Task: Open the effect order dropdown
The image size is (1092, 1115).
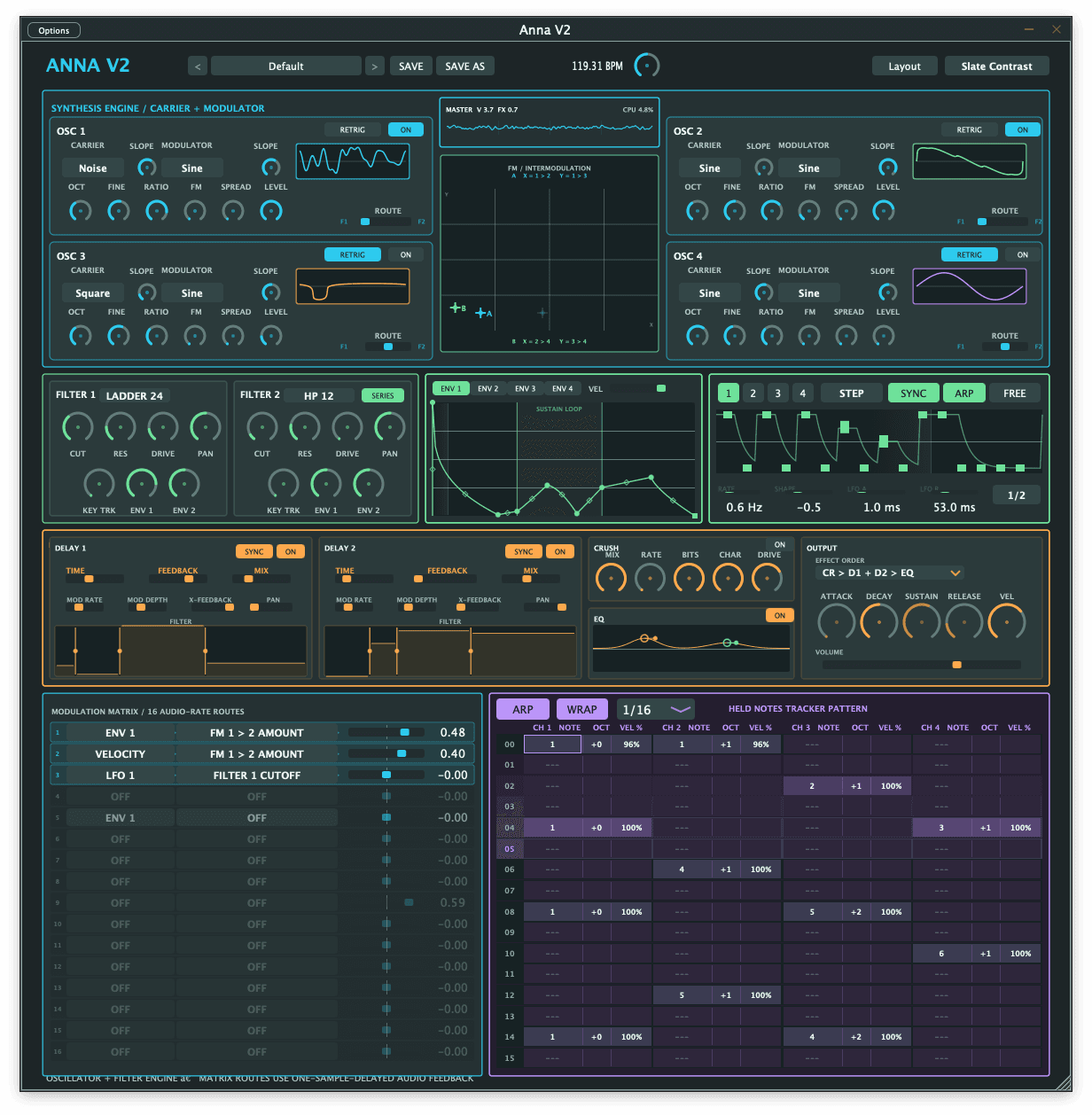Action: pos(890,573)
